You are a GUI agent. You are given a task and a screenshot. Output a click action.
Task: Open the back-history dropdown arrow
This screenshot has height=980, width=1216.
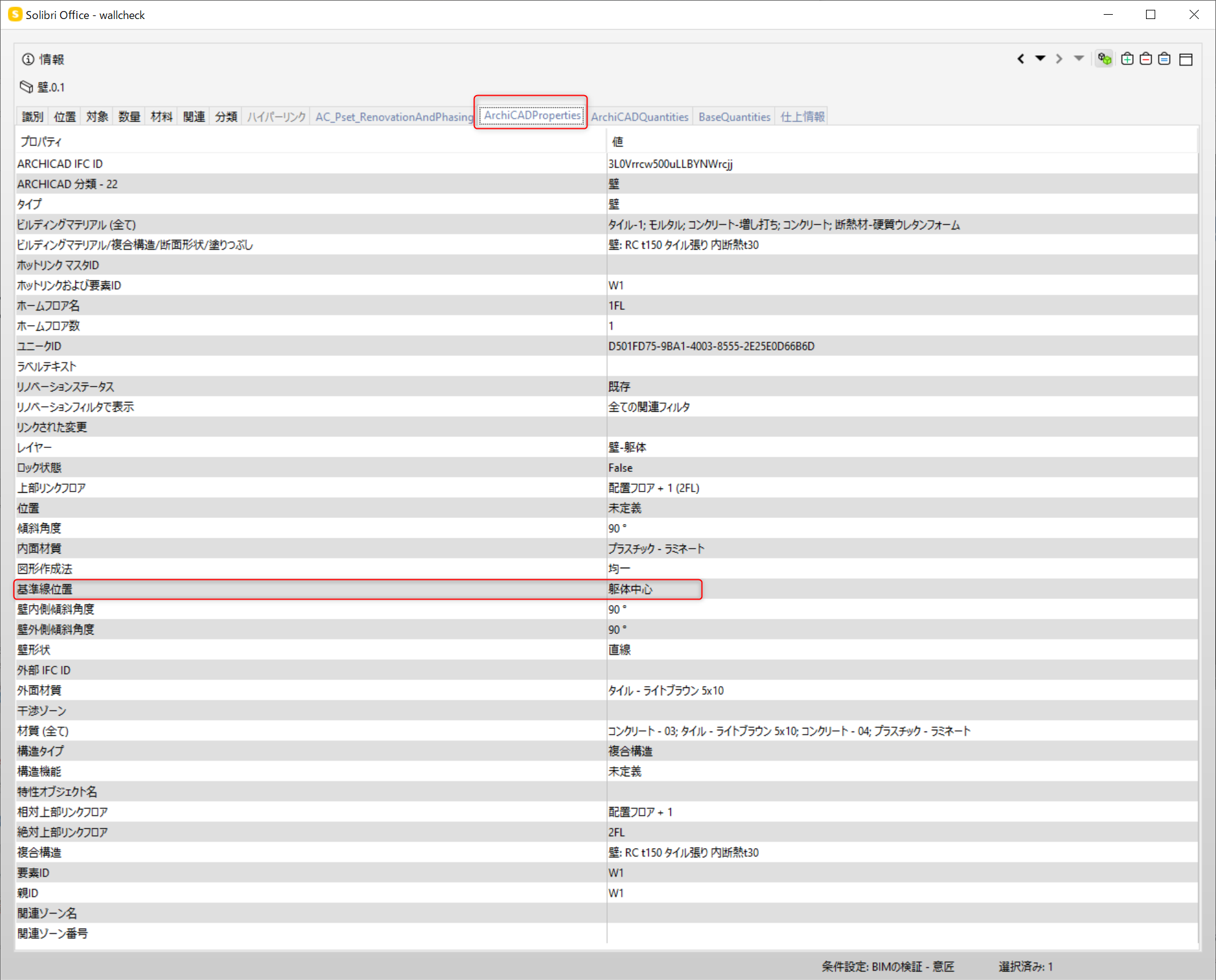[x=1040, y=58]
